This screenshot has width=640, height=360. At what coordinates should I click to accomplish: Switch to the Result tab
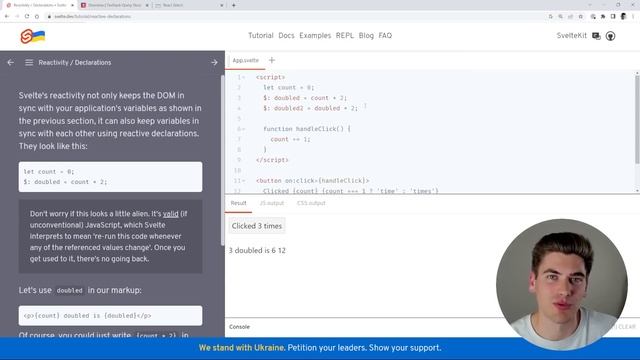(x=238, y=203)
